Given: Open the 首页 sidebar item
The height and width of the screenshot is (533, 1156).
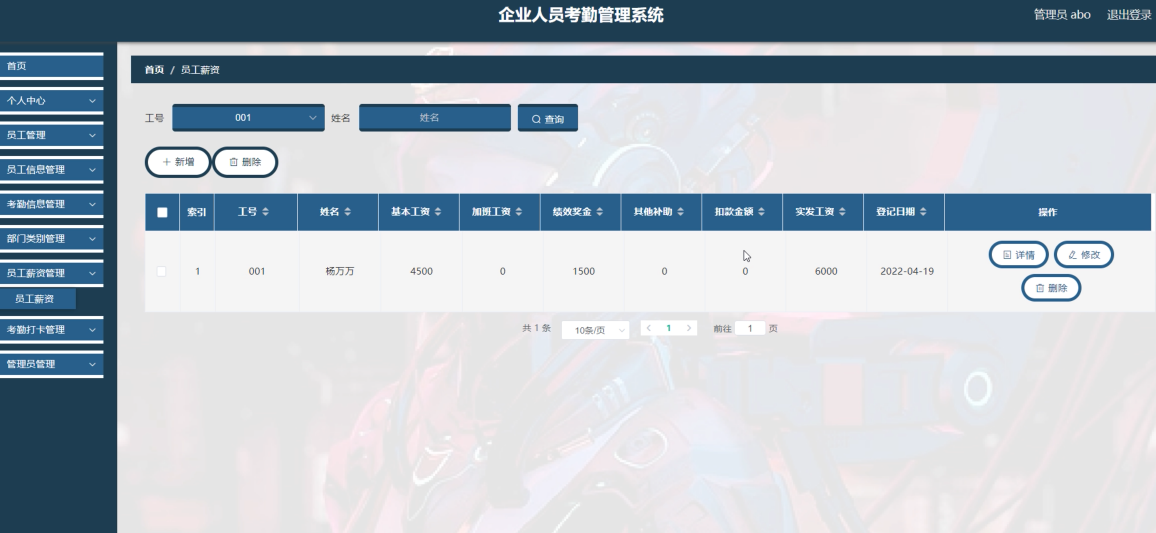Looking at the screenshot, I should (x=51, y=66).
